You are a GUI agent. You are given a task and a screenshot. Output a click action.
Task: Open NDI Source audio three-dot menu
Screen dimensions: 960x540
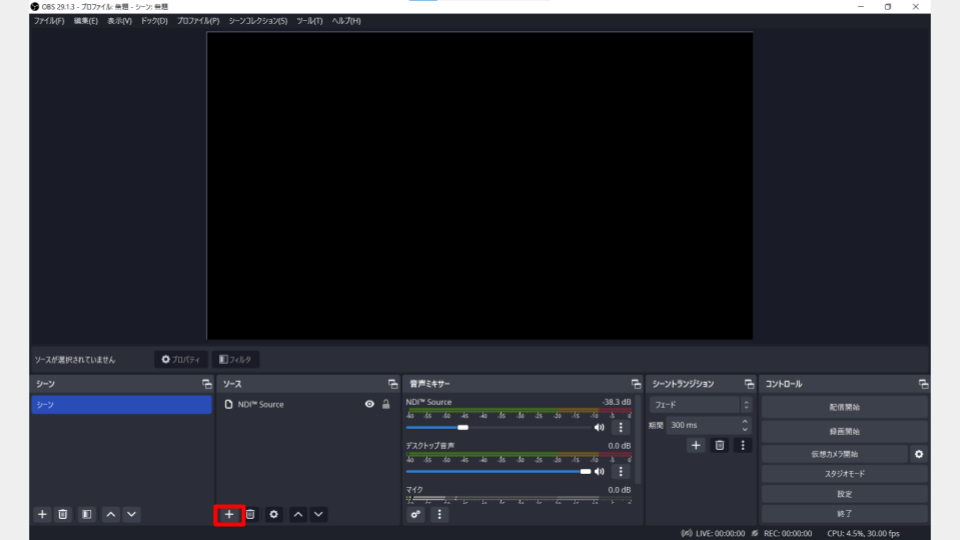[620, 427]
